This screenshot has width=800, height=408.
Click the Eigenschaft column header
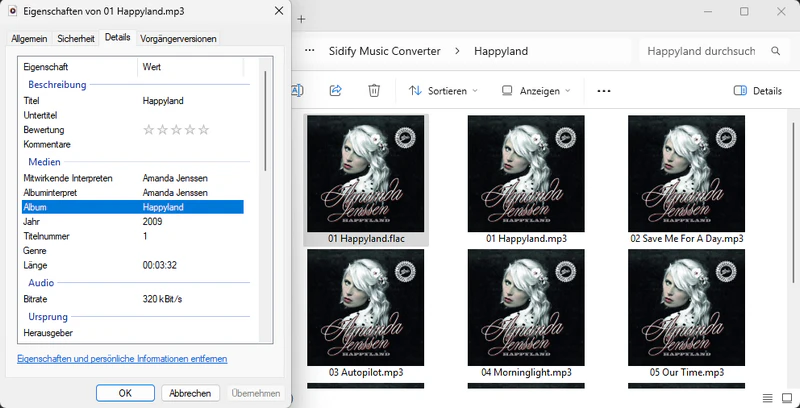[x=78, y=67]
